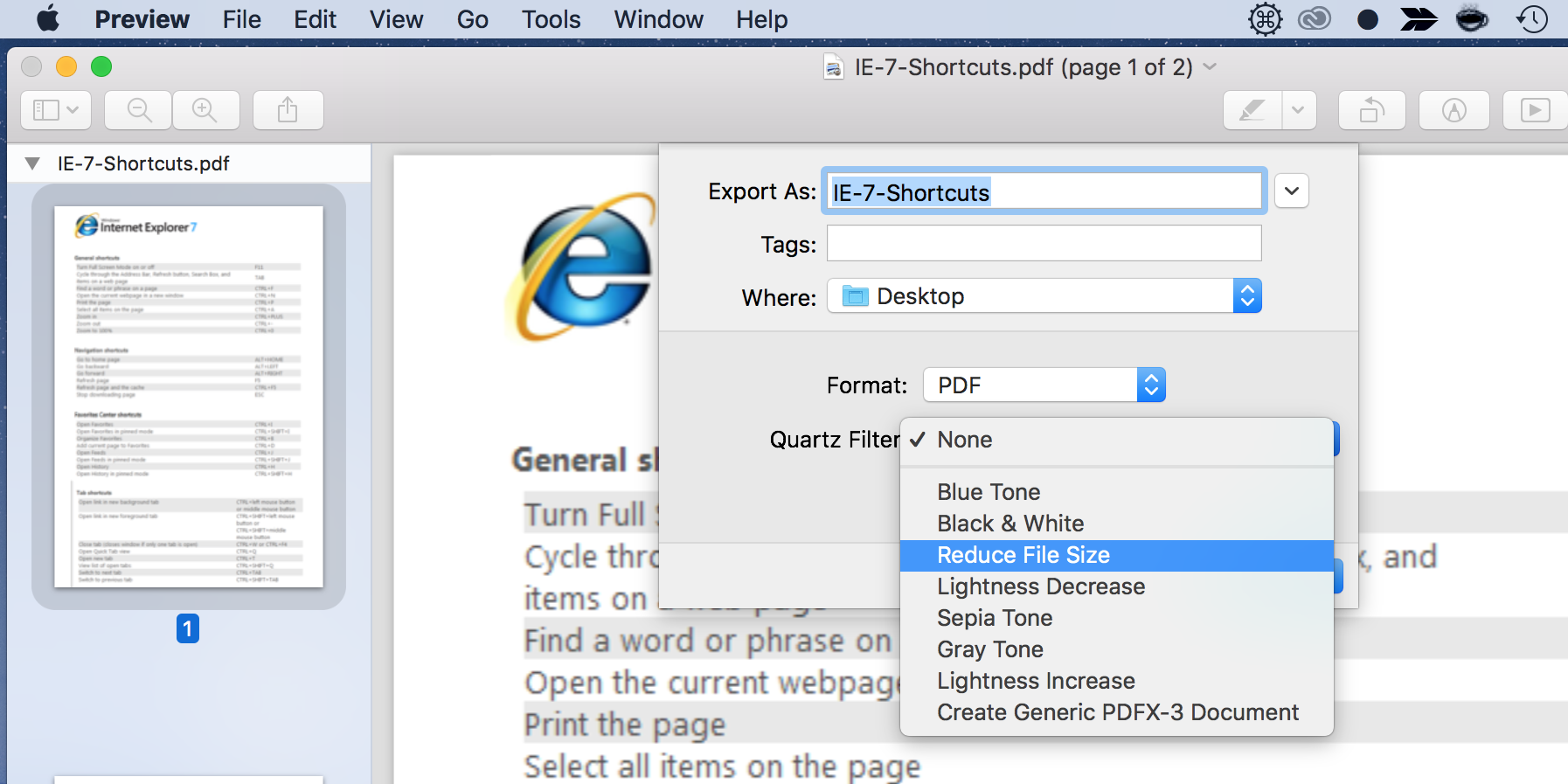Open the title bar document chevron
Viewport: 1568px width, 784px height.
pos(1210,66)
